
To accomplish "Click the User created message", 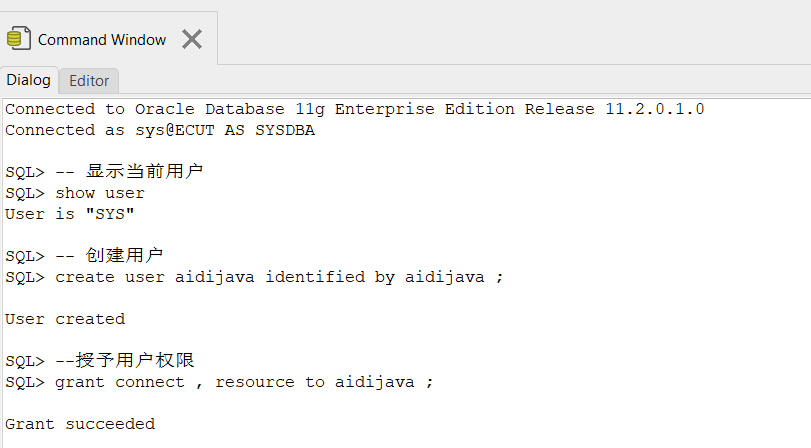I will click(65, 319).
